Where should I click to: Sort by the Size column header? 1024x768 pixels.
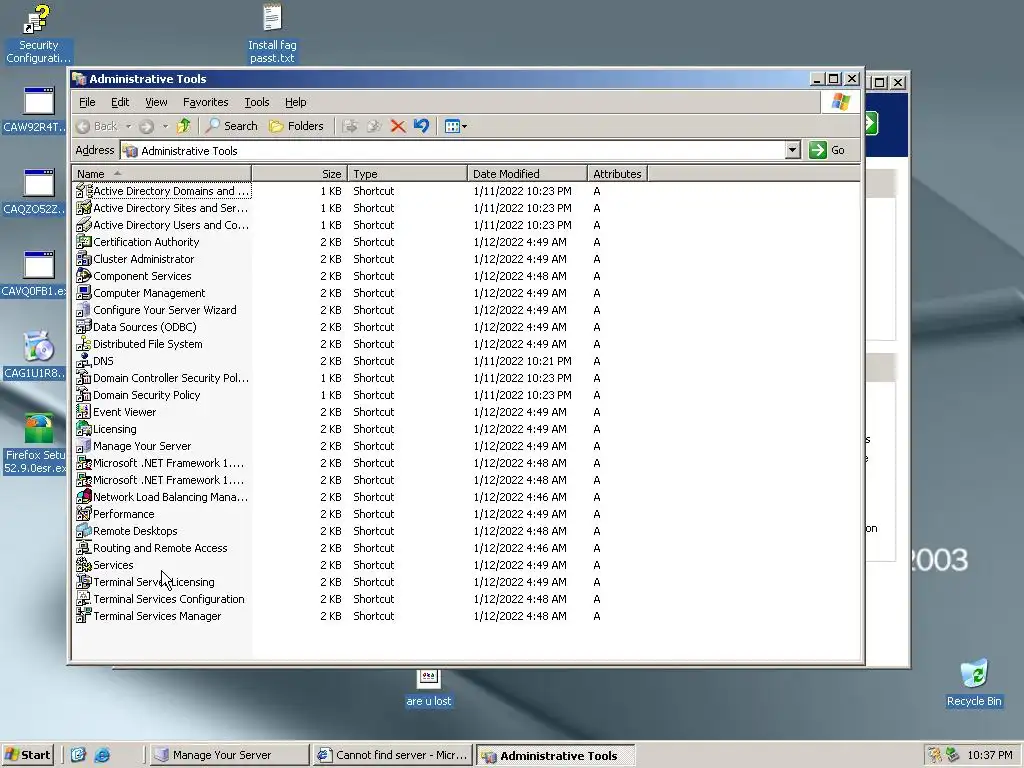click(299, 174)
